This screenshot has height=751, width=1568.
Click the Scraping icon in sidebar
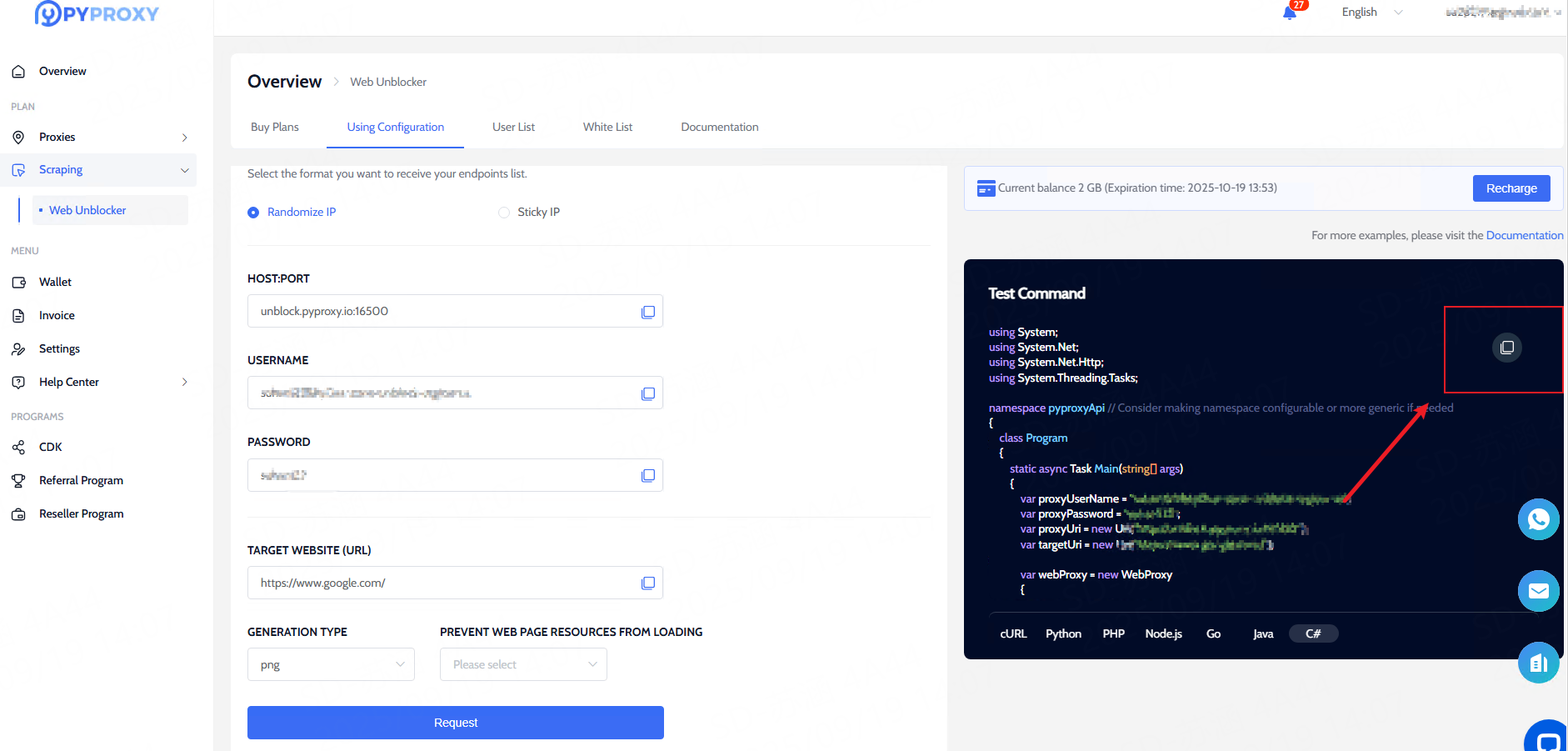coord(18,170)
